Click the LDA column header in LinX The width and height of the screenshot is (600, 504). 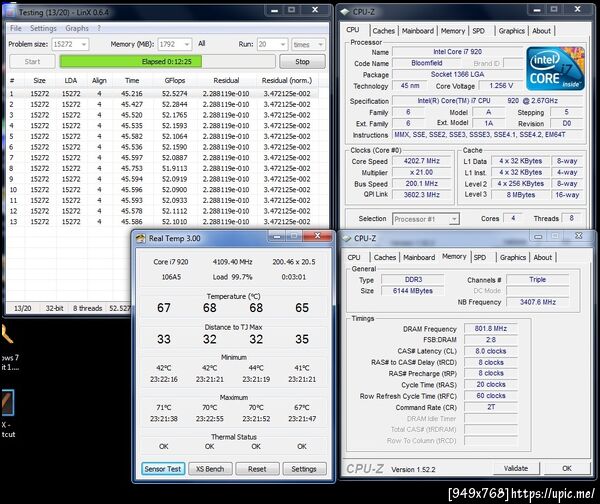coord(71,81)
